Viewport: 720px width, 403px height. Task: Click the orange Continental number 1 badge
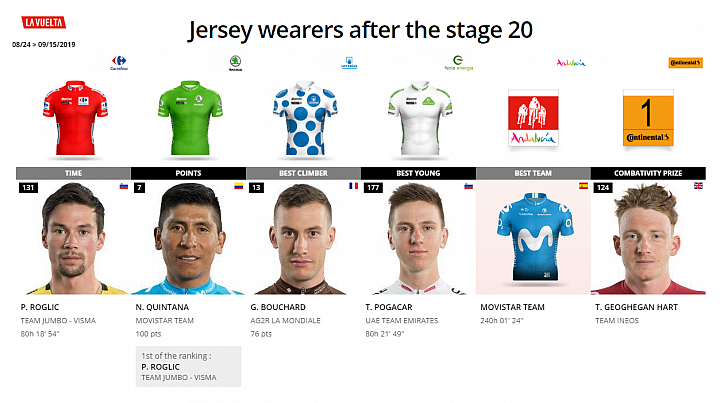pyautogui.click(x=648, y=118)
